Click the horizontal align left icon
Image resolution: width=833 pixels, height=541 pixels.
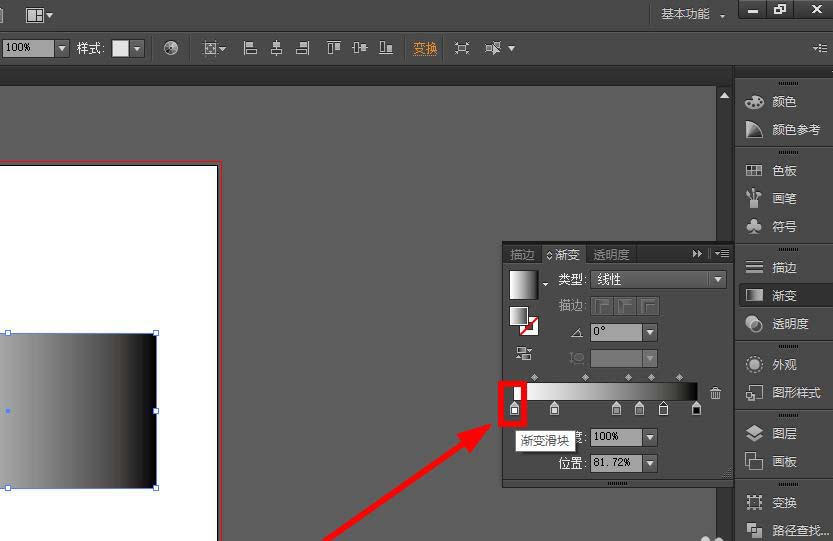coord(250,48)
